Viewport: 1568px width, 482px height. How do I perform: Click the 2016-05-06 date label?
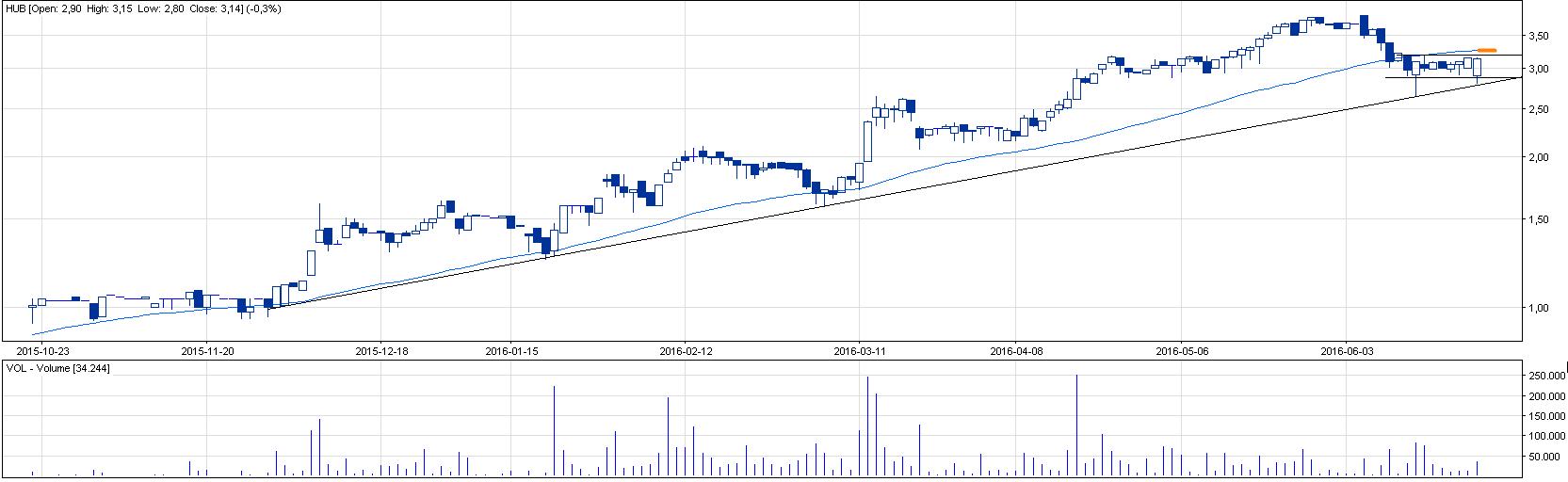click(1182, 351)
